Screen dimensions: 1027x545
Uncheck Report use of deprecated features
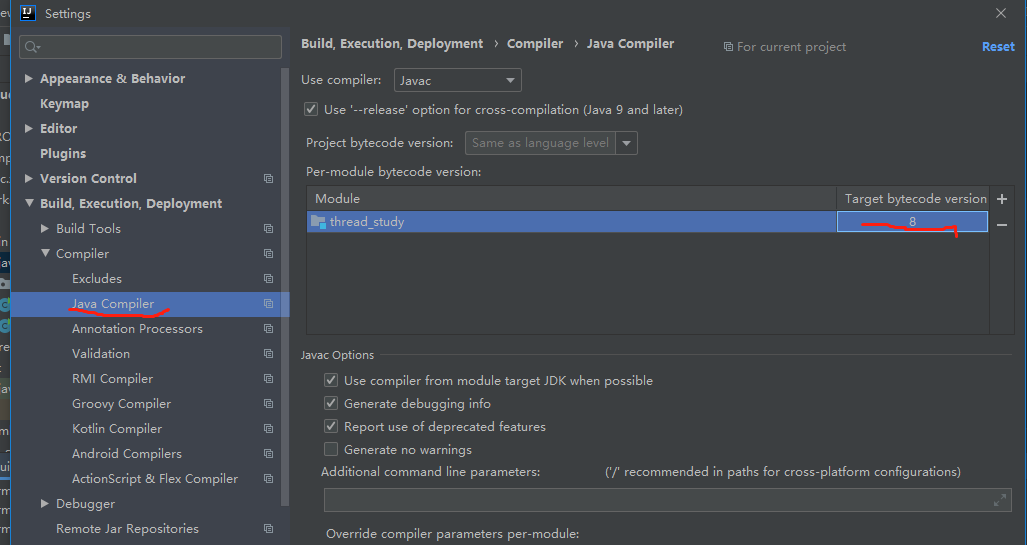click(331, 426)
